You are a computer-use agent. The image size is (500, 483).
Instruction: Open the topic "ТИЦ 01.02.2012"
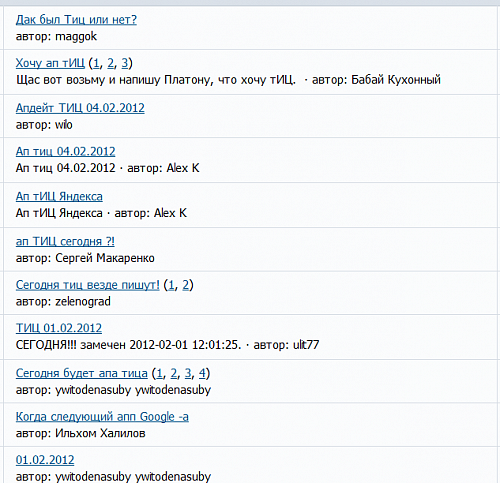59,328
